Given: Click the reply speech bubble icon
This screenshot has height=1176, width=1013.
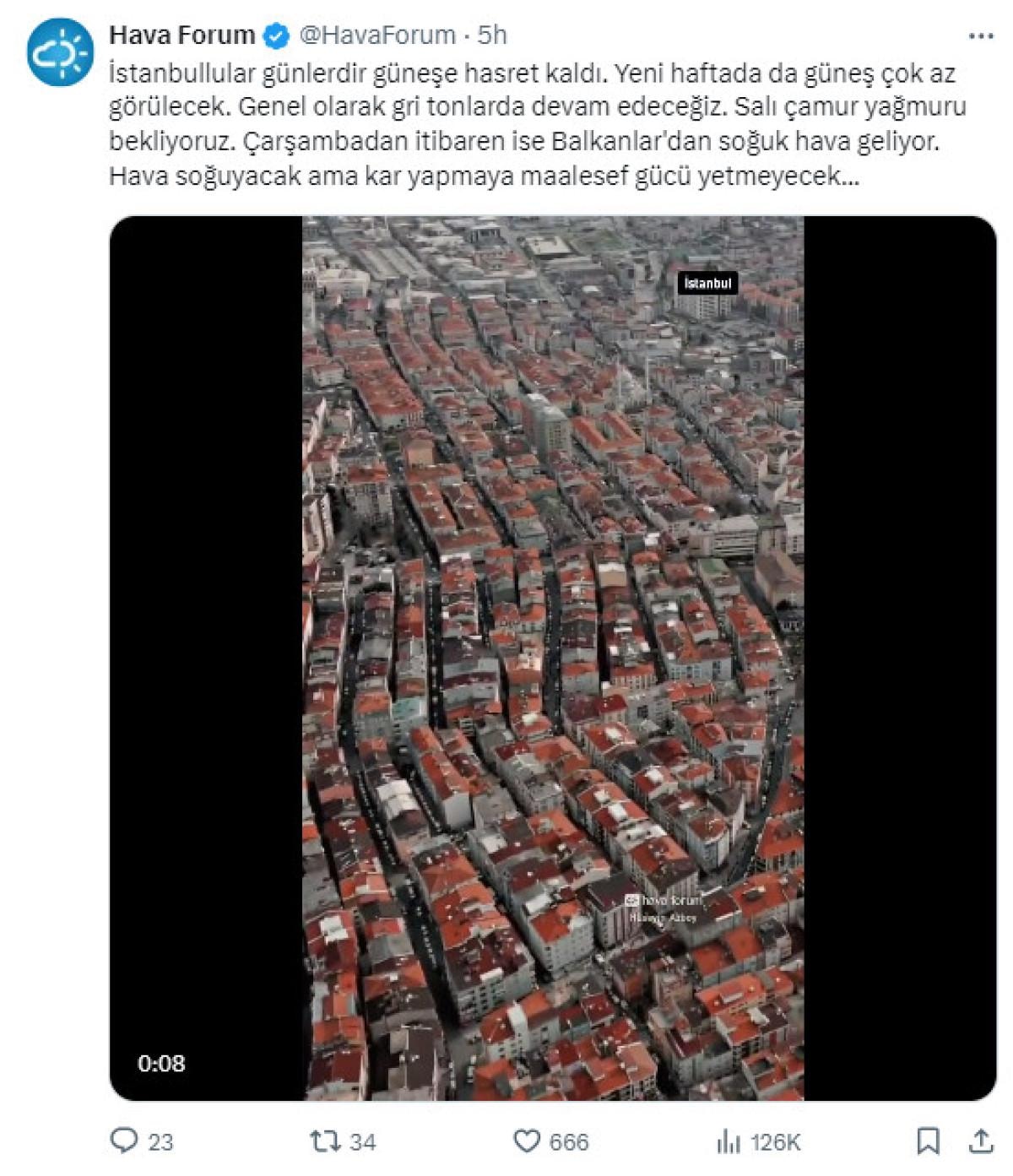Looking at the screenshot, I should click(x=123, y=1141).
